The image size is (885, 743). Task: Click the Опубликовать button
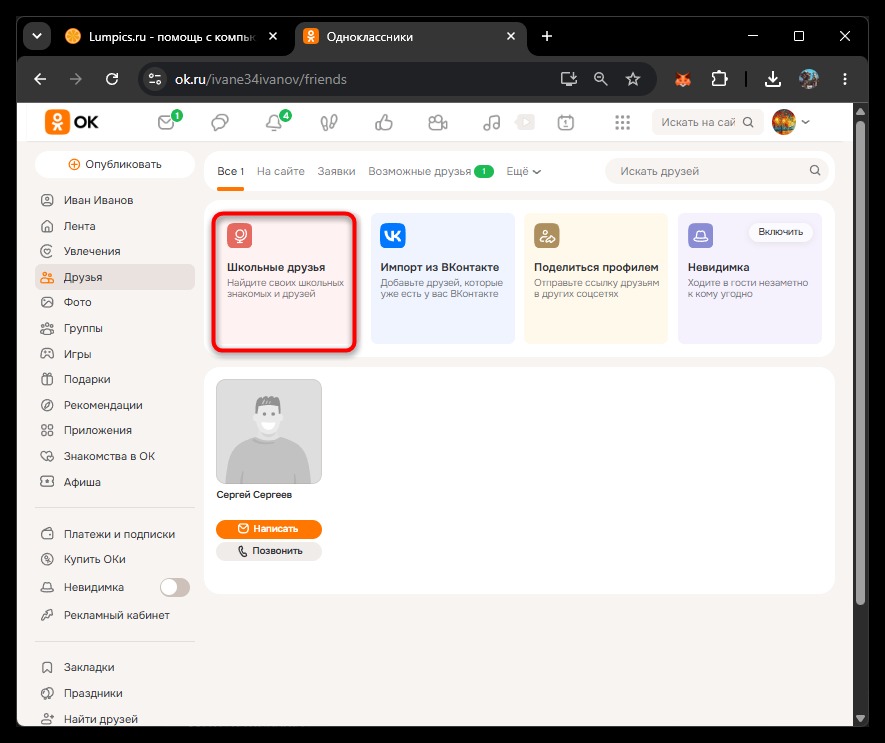115,164
